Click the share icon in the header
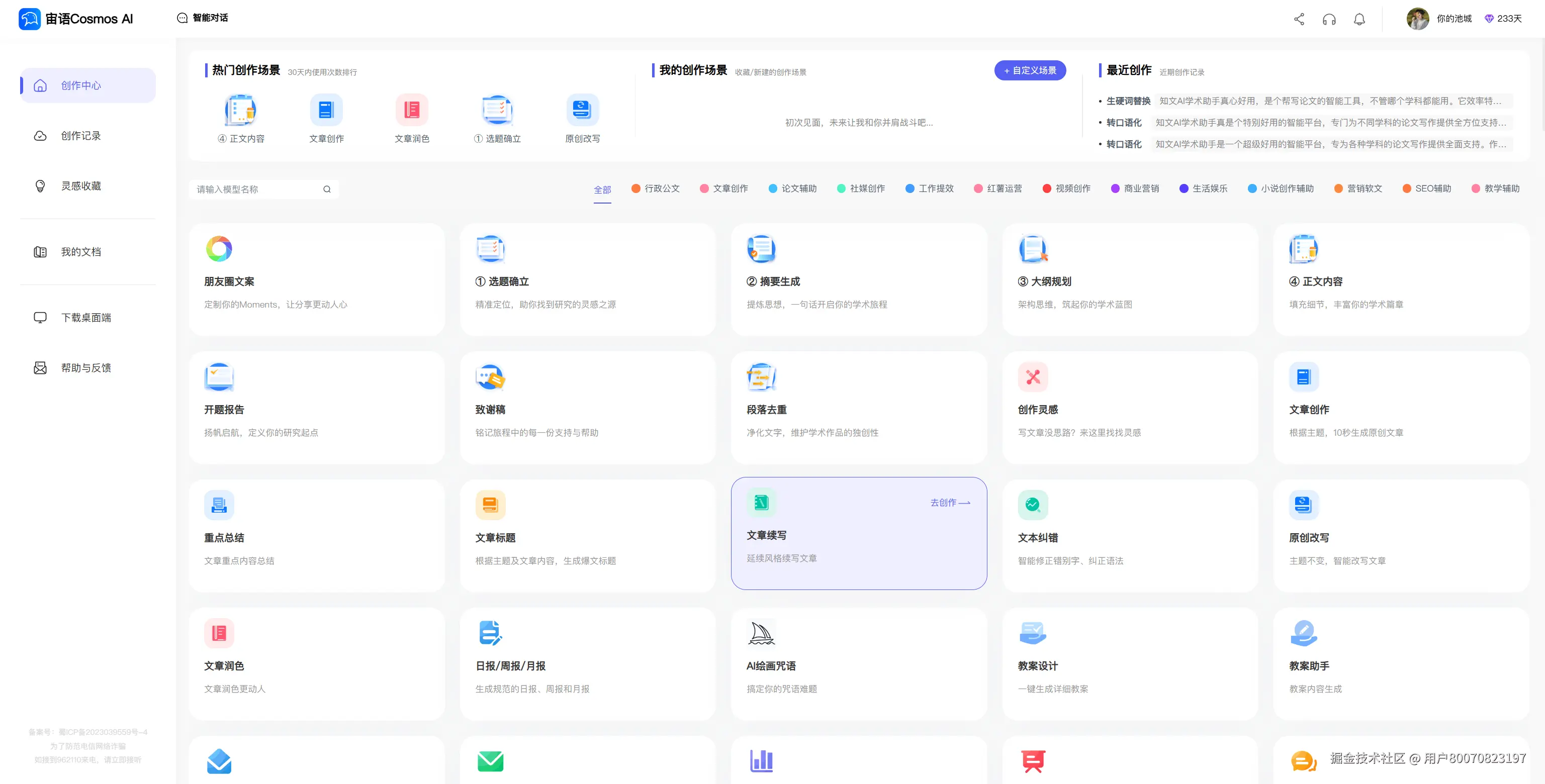The image size is (1545, 784). 1299,19
